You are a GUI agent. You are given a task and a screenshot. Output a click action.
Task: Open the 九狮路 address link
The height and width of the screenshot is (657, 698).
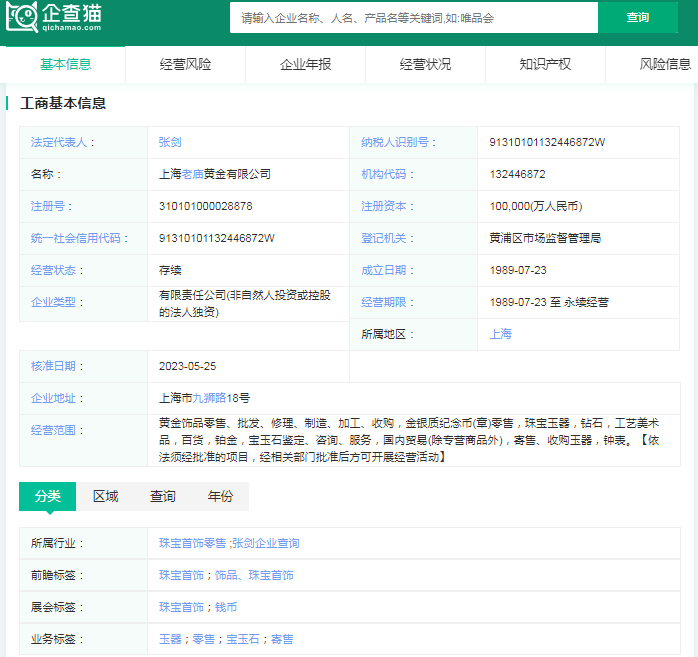click(x=209, y=398)
